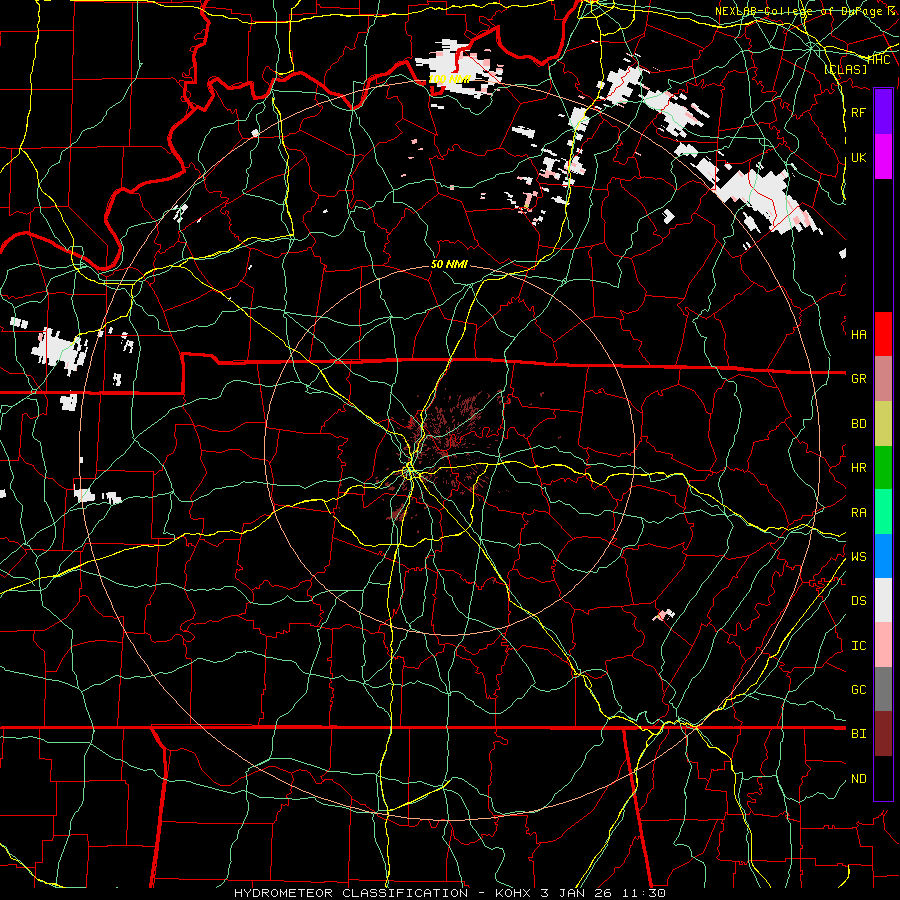Click the light pink IC legend swatch
900x900 pixels.
(x=883, y=645)
